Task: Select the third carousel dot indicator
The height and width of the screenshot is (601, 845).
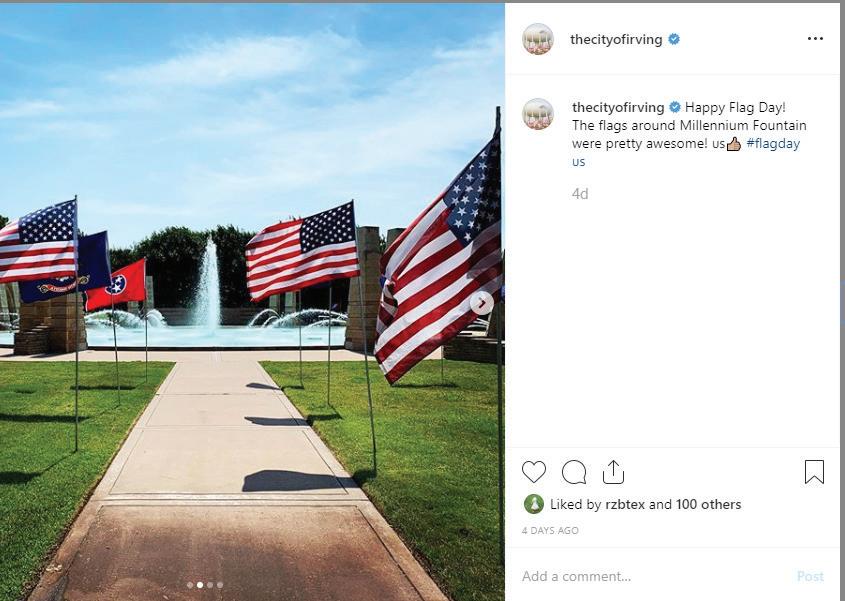Action: click(x=210, y=585)
